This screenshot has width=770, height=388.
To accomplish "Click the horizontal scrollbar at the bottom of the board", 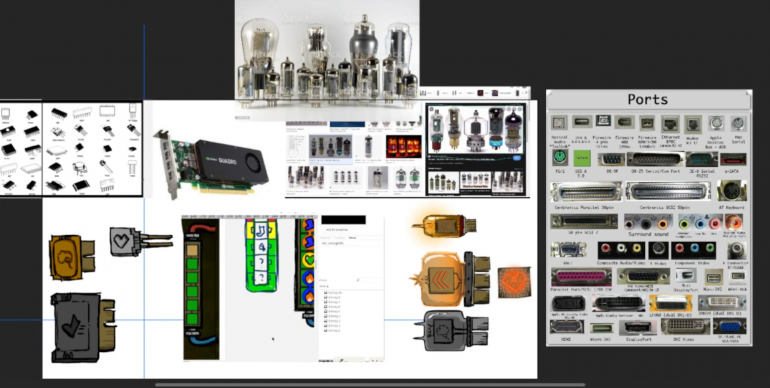I will [x=370, y=385].
